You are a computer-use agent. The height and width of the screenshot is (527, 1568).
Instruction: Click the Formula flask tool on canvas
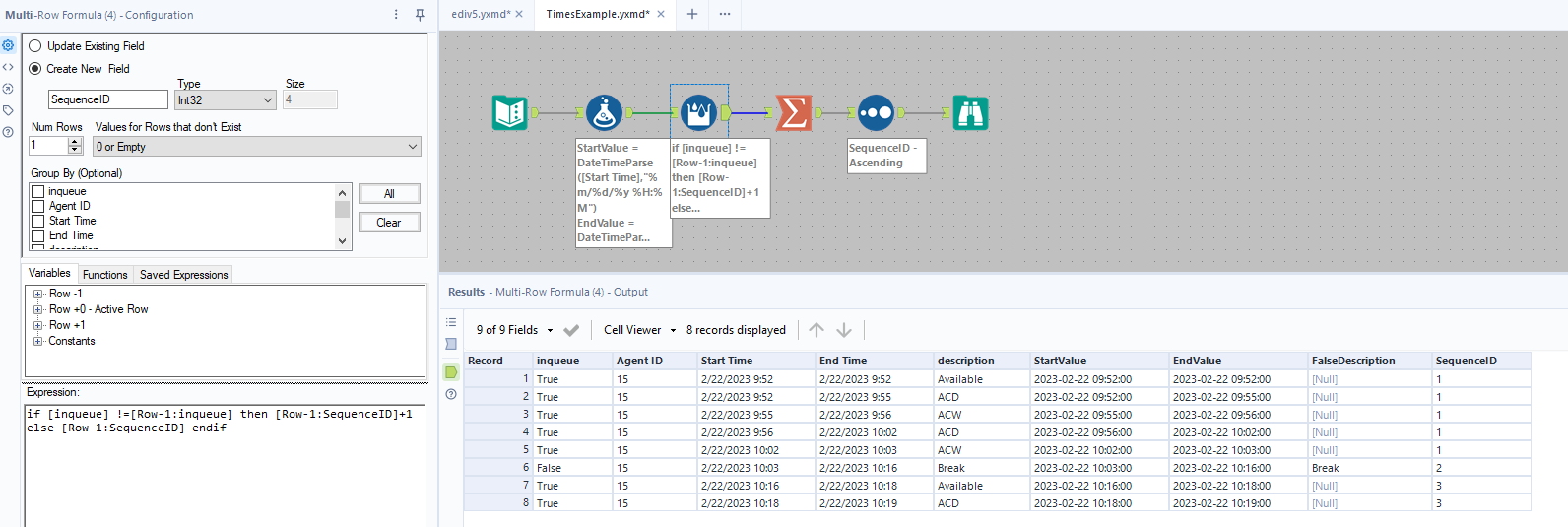(604, 113)
